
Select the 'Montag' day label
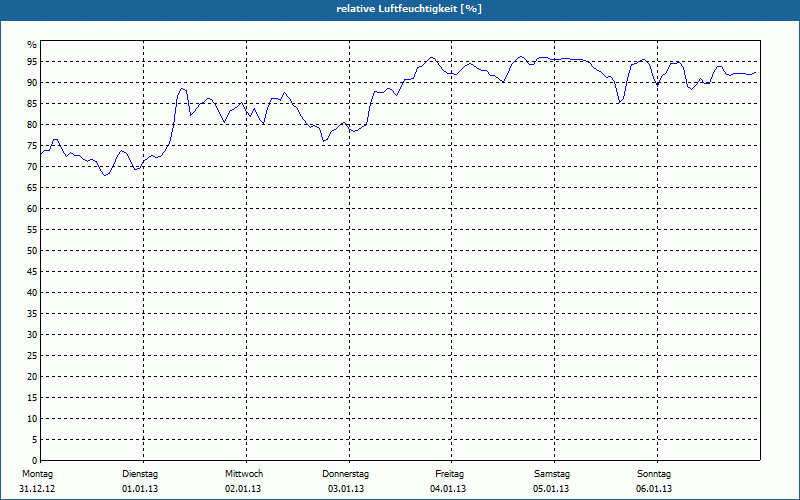pyautogui.click(x=37, y=474)
